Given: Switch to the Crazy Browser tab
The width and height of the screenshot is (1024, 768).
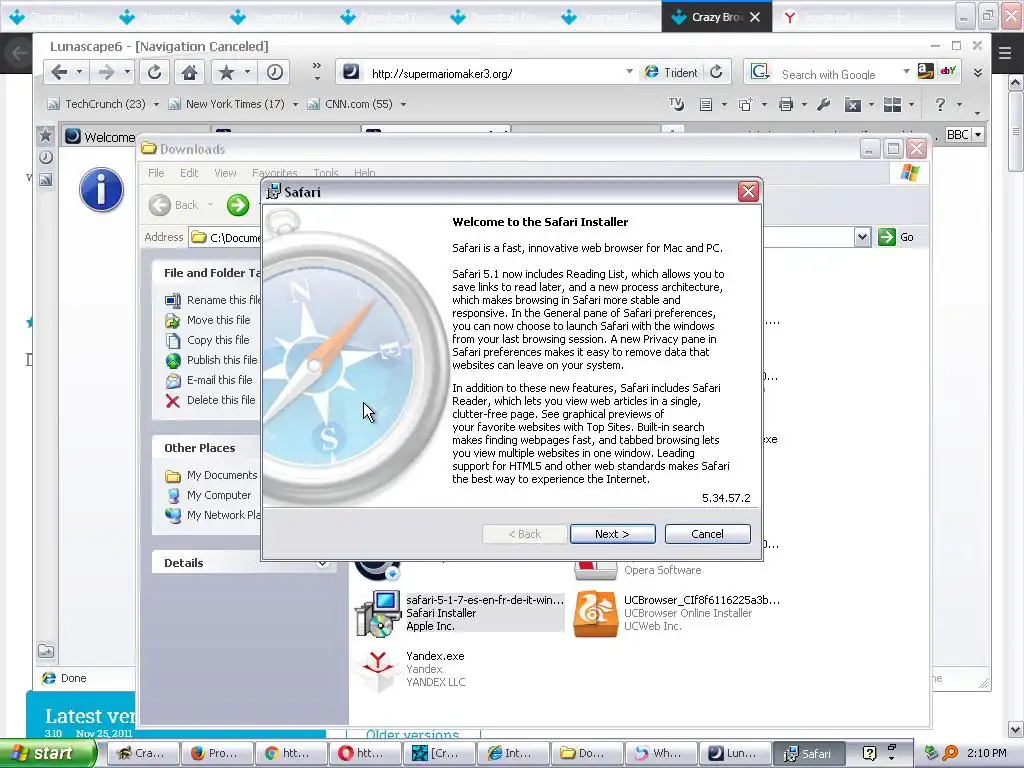Looking at the screenshot, I should 716,17.
